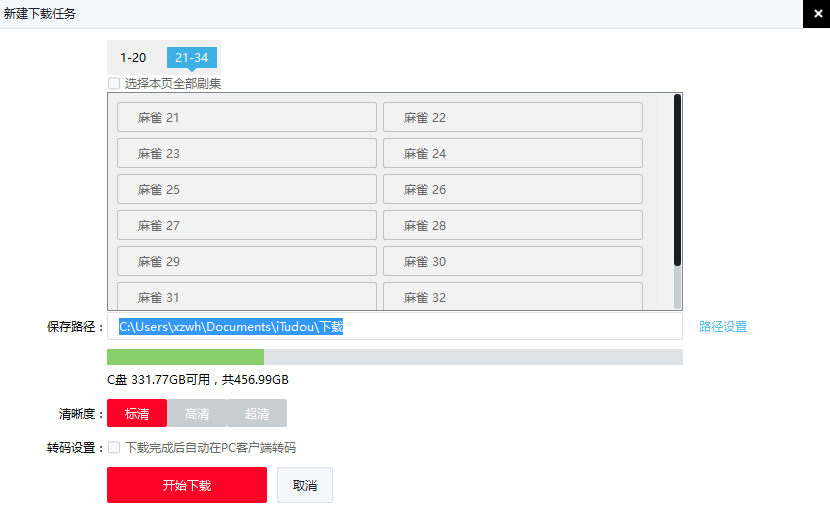The width and height of the screenshot is (830, 511).
Task: Select episode 麻雀 32
Action: [x=512, y=297]
